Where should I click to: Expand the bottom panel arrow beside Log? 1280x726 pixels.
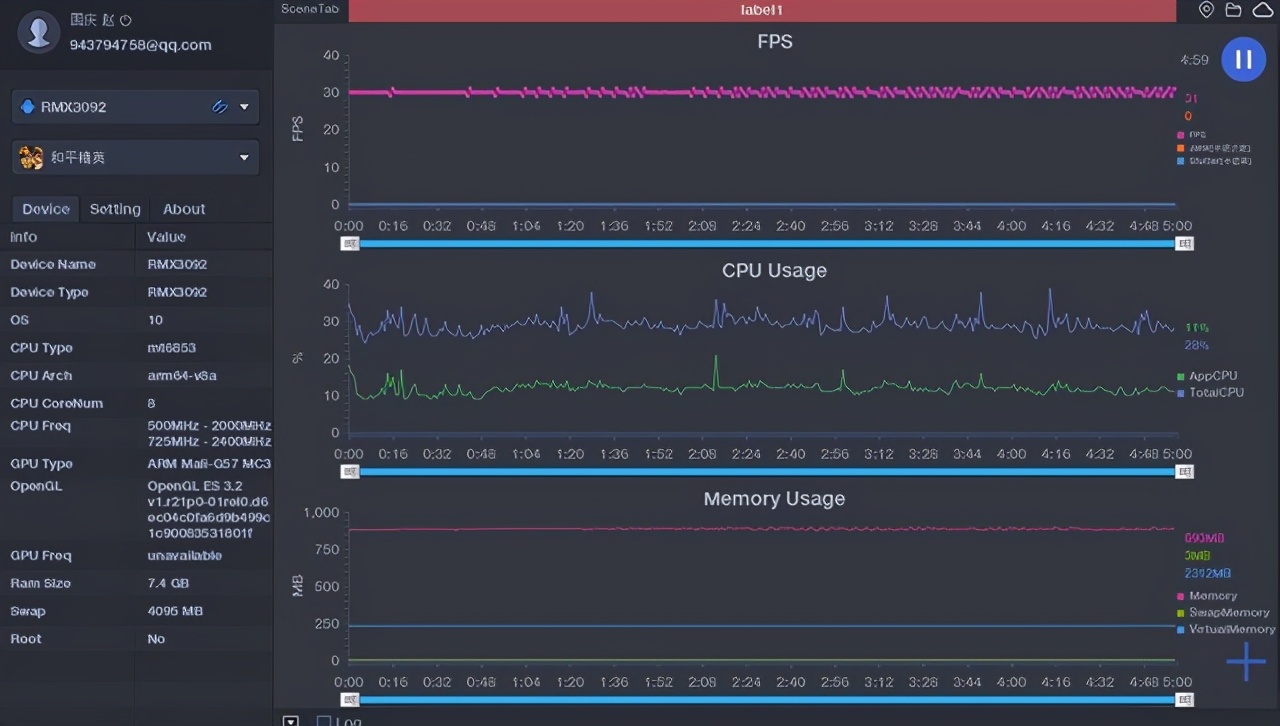(x=290, y=721)
